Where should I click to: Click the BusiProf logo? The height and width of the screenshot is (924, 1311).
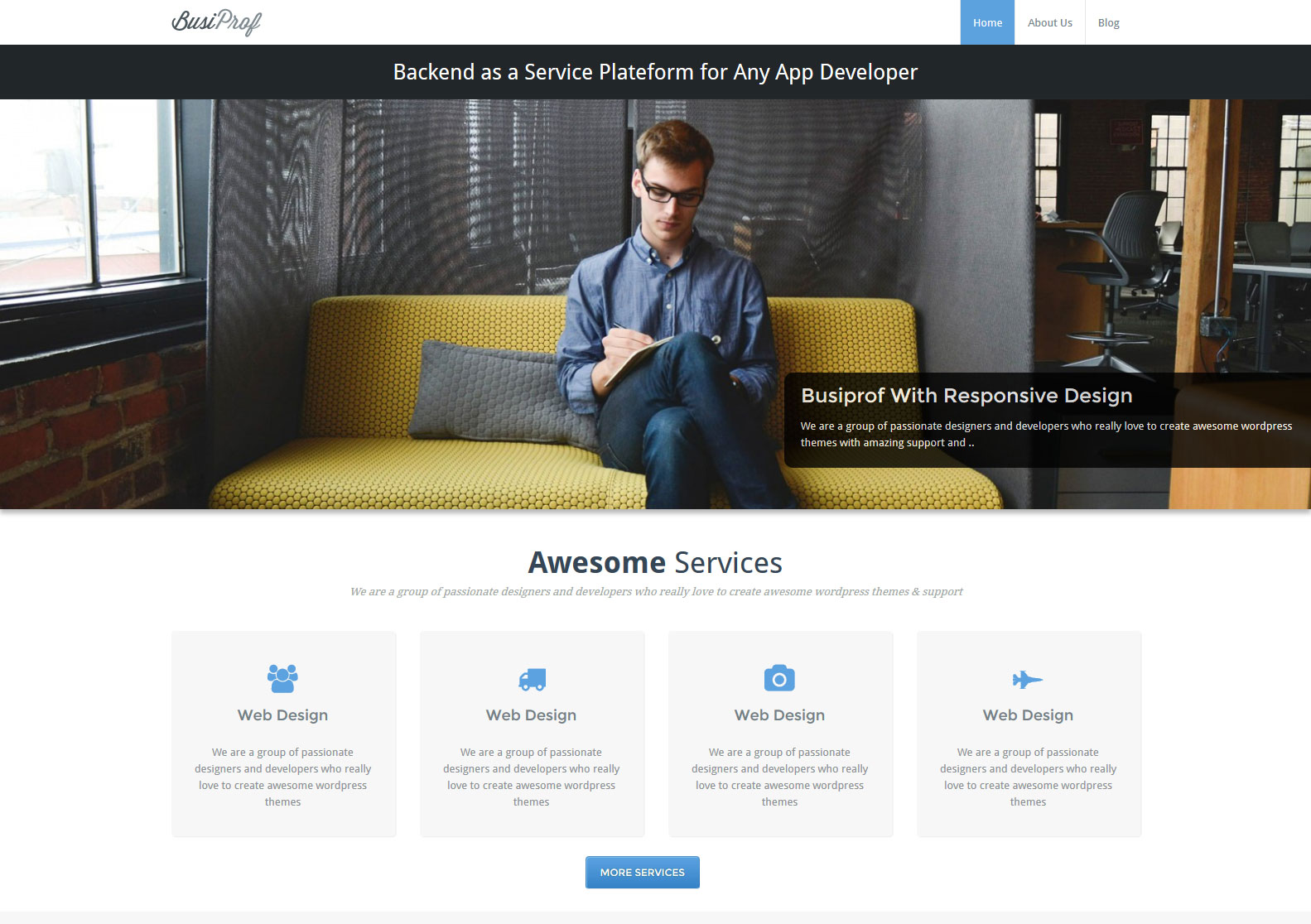[216, 22]
